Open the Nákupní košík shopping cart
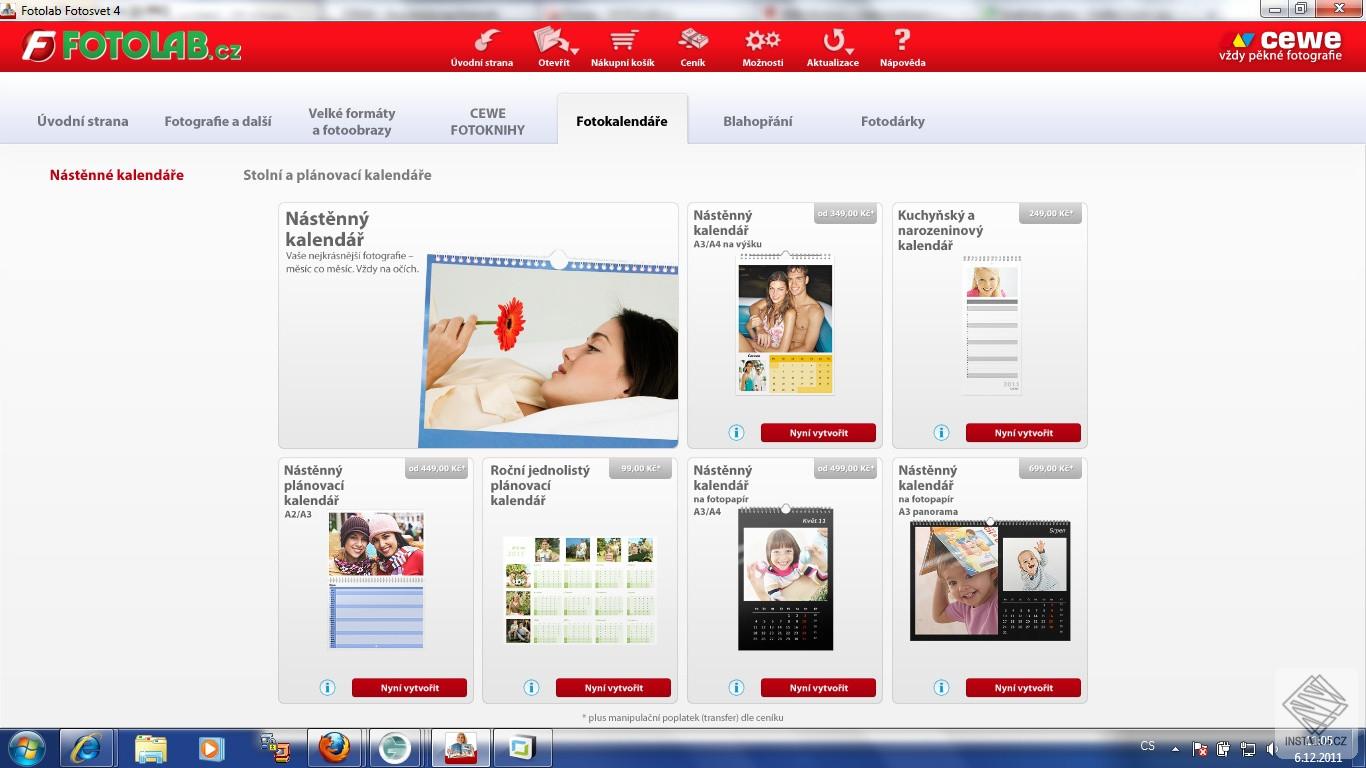 [x=623, y=41]
